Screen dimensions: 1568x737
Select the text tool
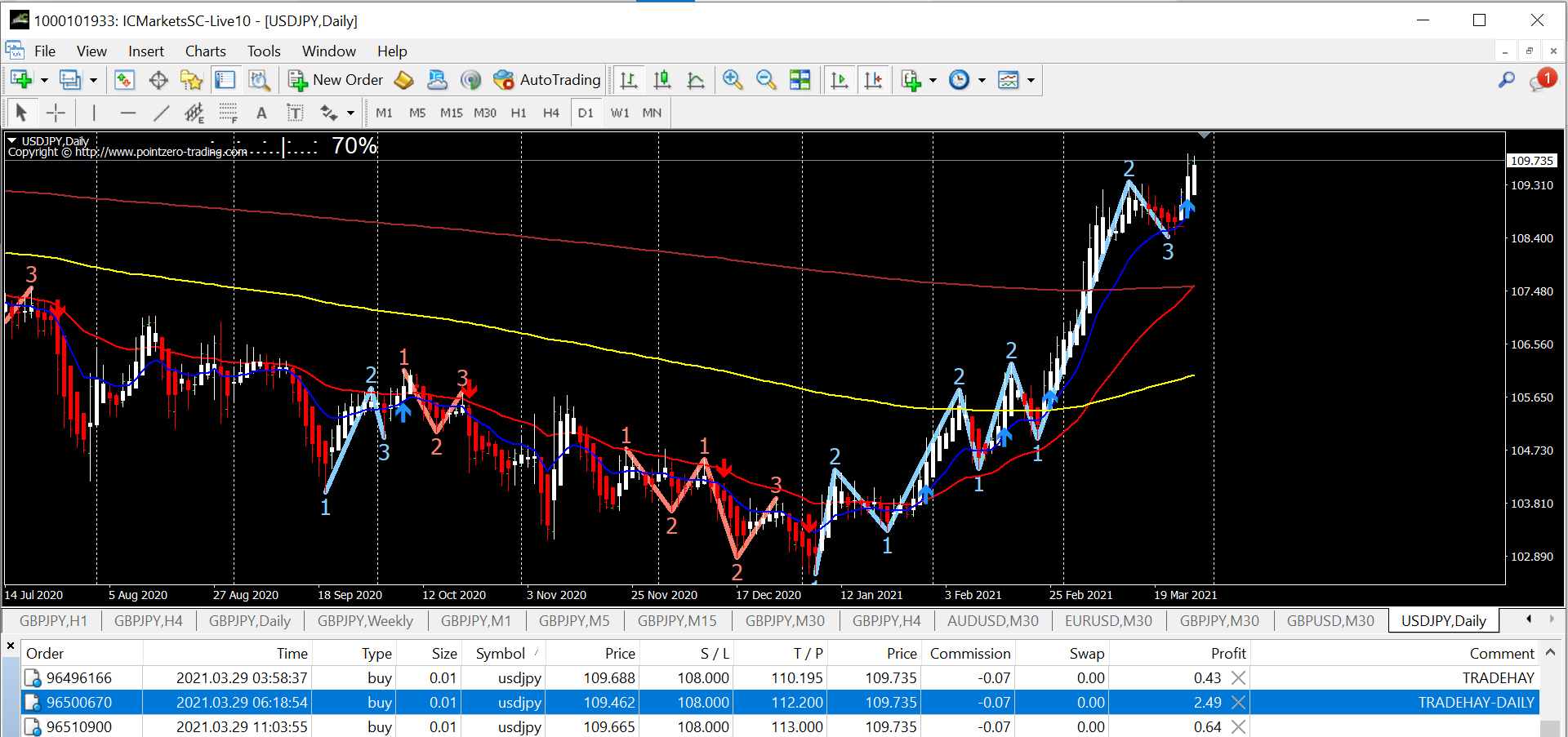tap(261, 113)
